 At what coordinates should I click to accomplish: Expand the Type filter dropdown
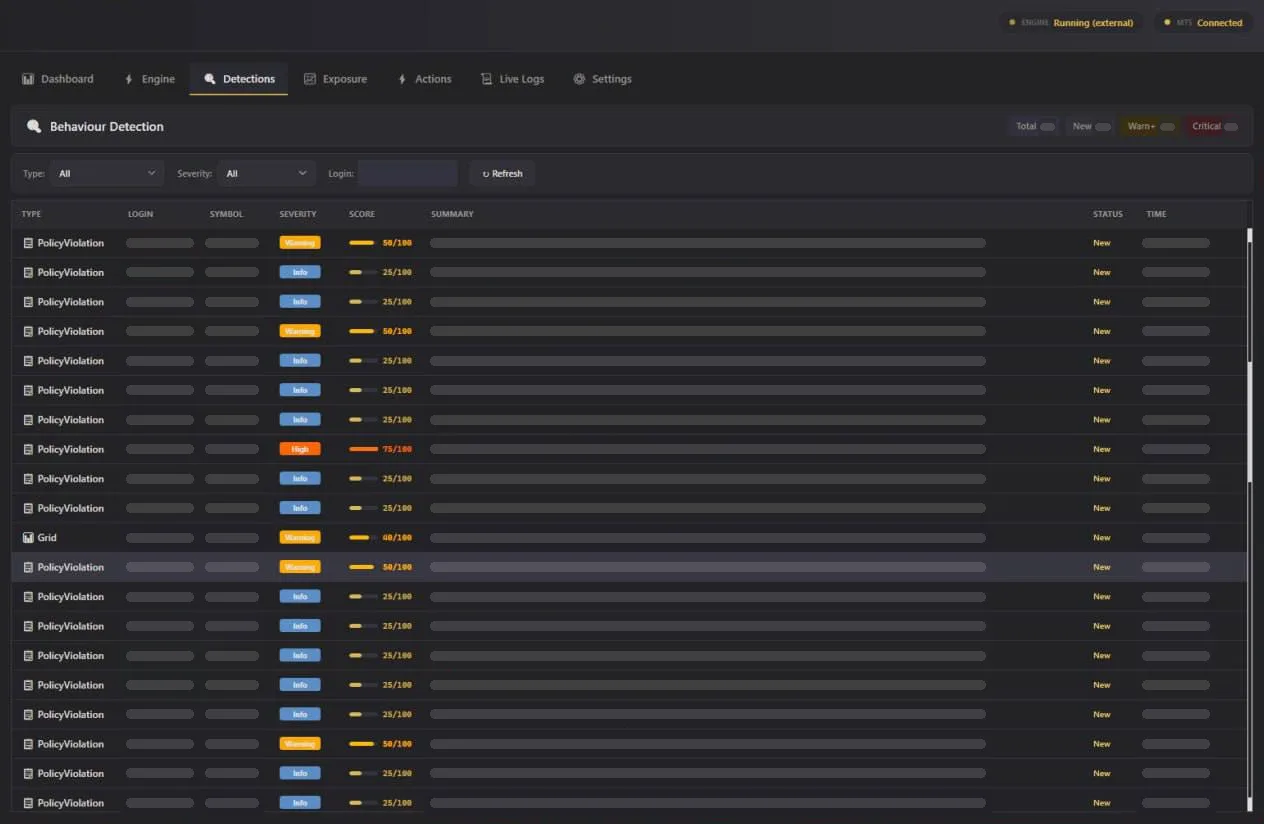point(107,173)
